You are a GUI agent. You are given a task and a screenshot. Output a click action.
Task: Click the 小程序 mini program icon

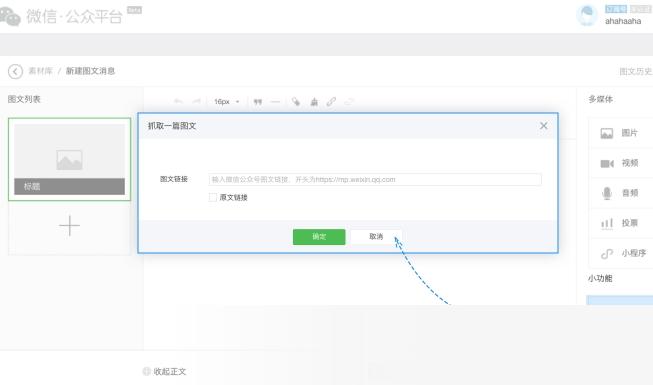[607, 253]
